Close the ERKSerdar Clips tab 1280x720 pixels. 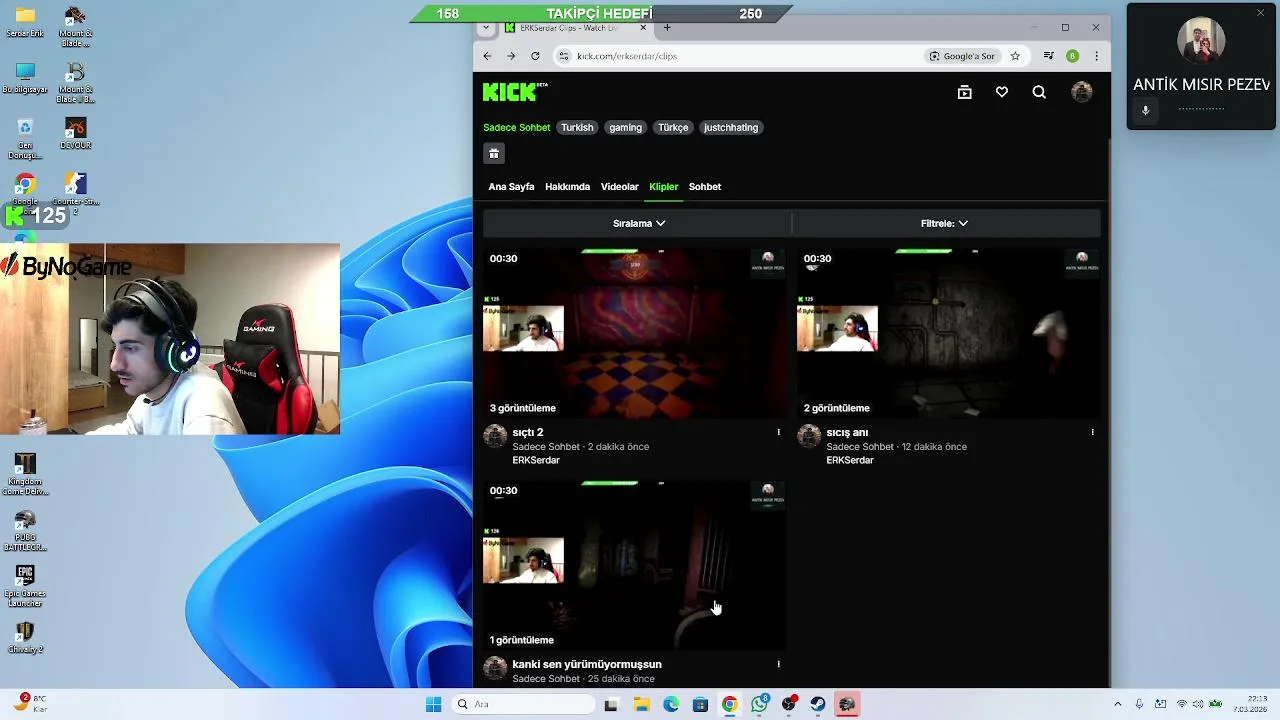643,28
